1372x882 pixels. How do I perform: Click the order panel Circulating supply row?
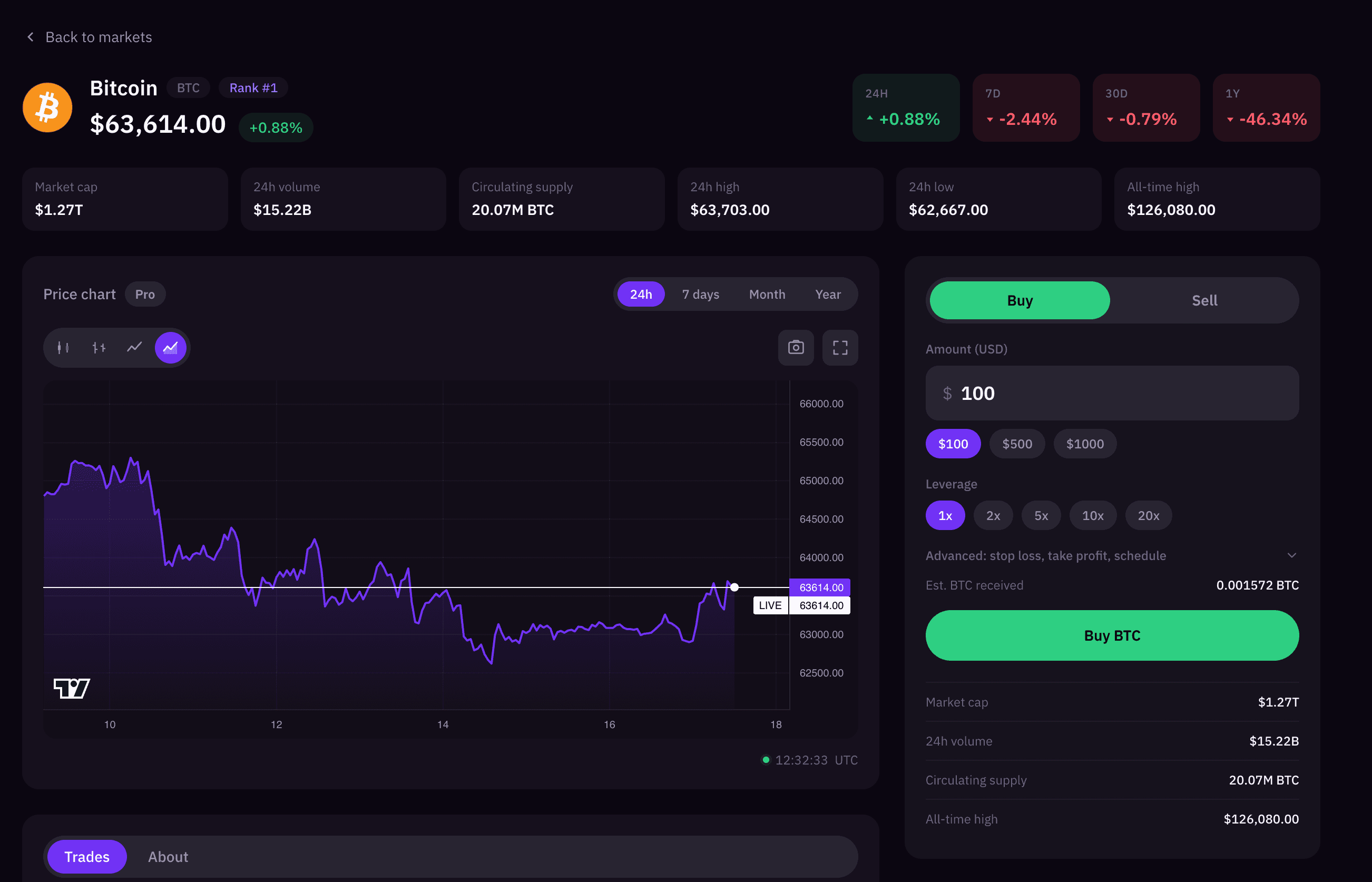click(x=1112, y=780)
